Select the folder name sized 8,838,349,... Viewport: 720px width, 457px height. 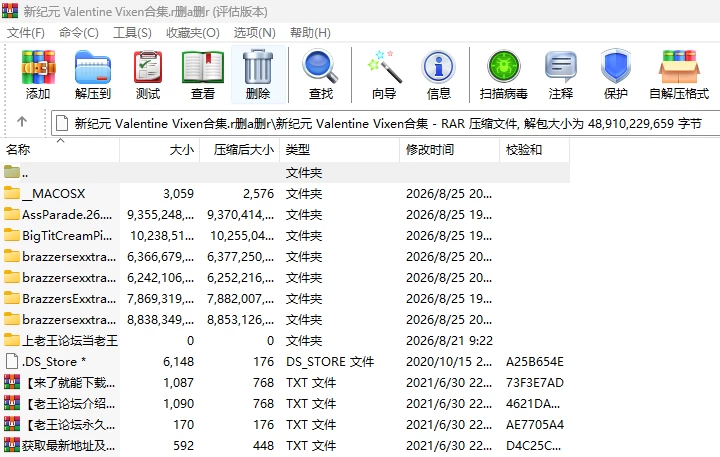click(x=69, y=320)
